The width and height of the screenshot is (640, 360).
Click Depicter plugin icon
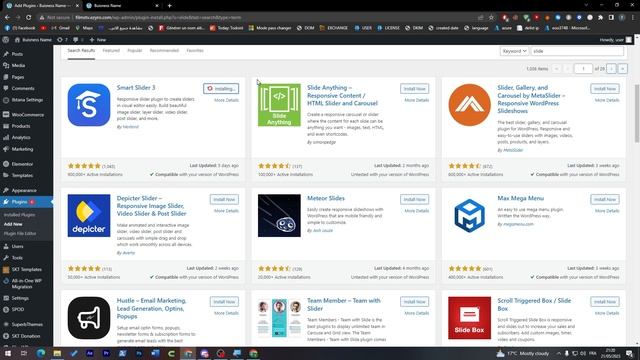click(x=89, y=216)
